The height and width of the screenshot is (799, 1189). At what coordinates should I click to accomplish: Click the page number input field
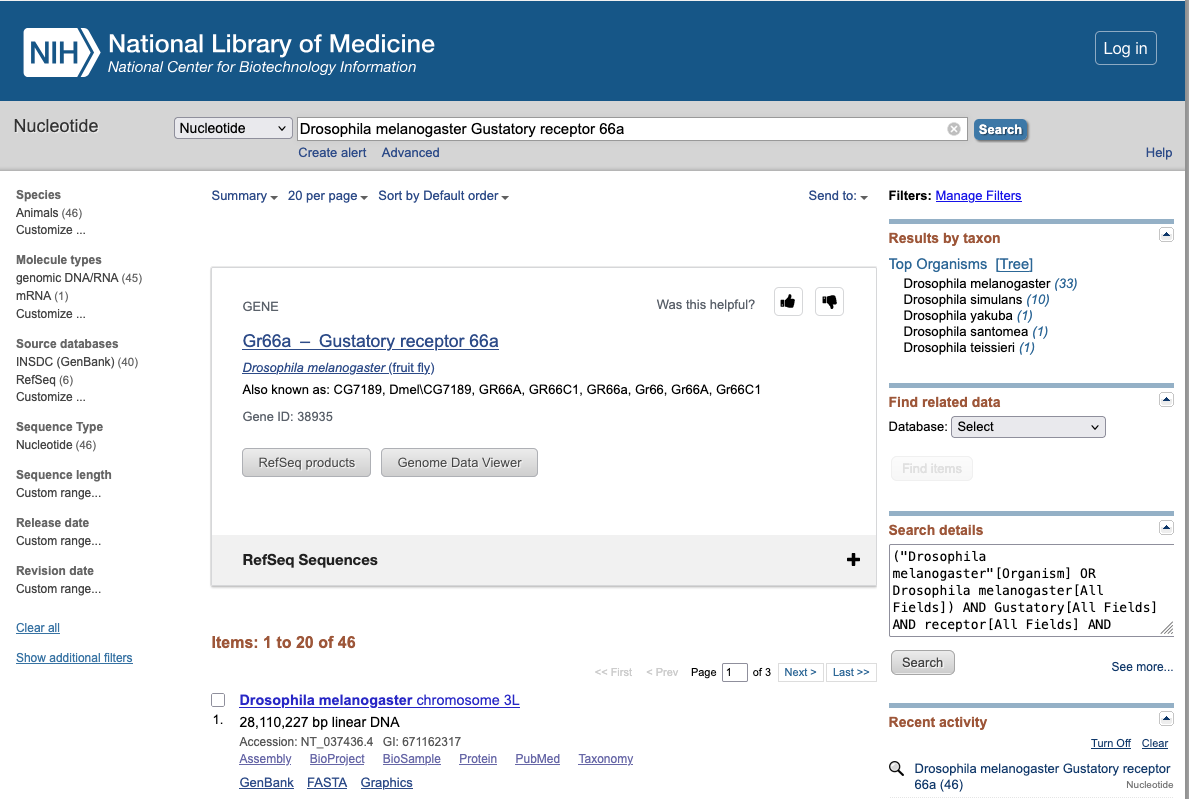[x=735, y=672]
